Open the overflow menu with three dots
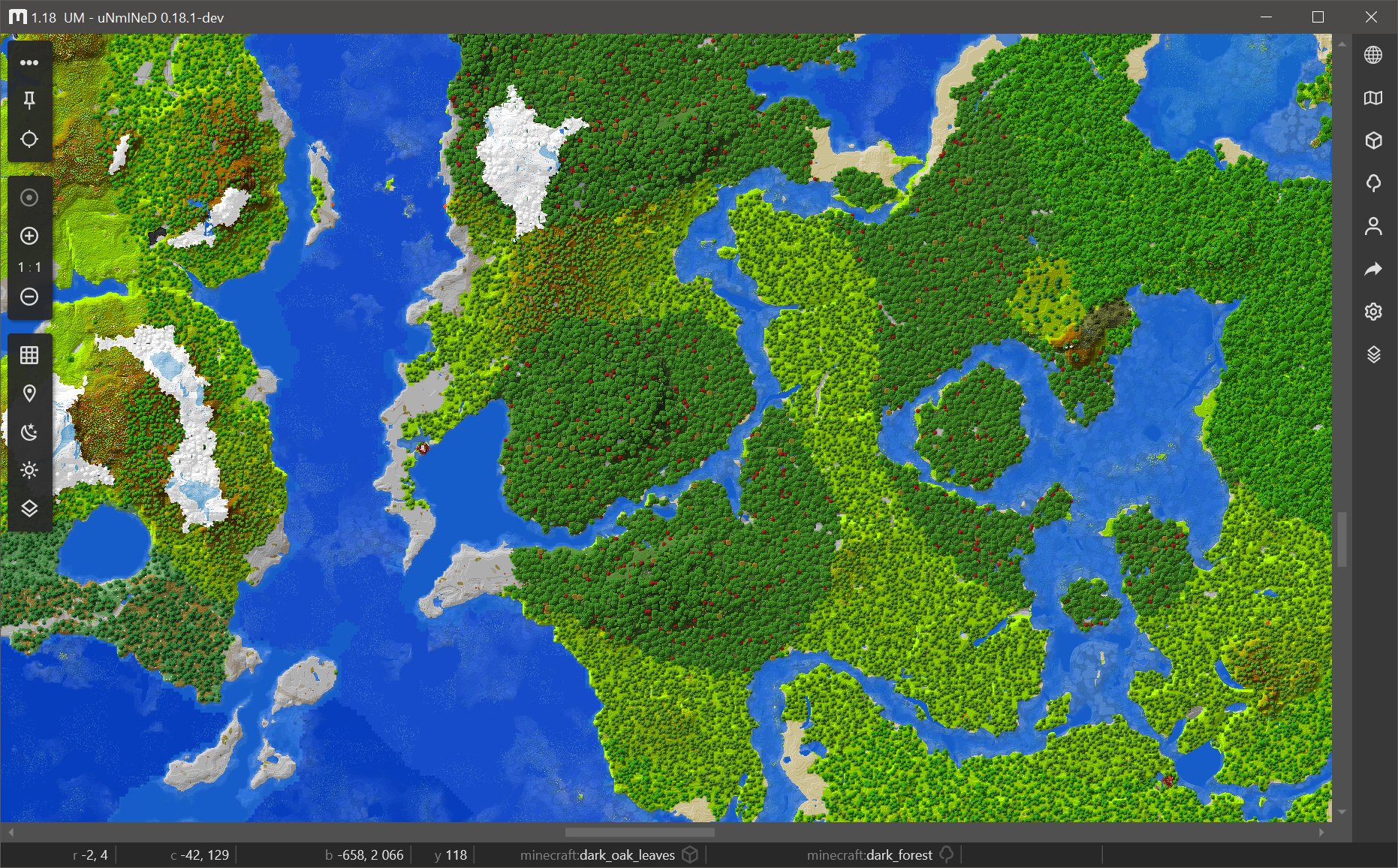Viewport: 1398px width, 868px height. pos(29,62)
